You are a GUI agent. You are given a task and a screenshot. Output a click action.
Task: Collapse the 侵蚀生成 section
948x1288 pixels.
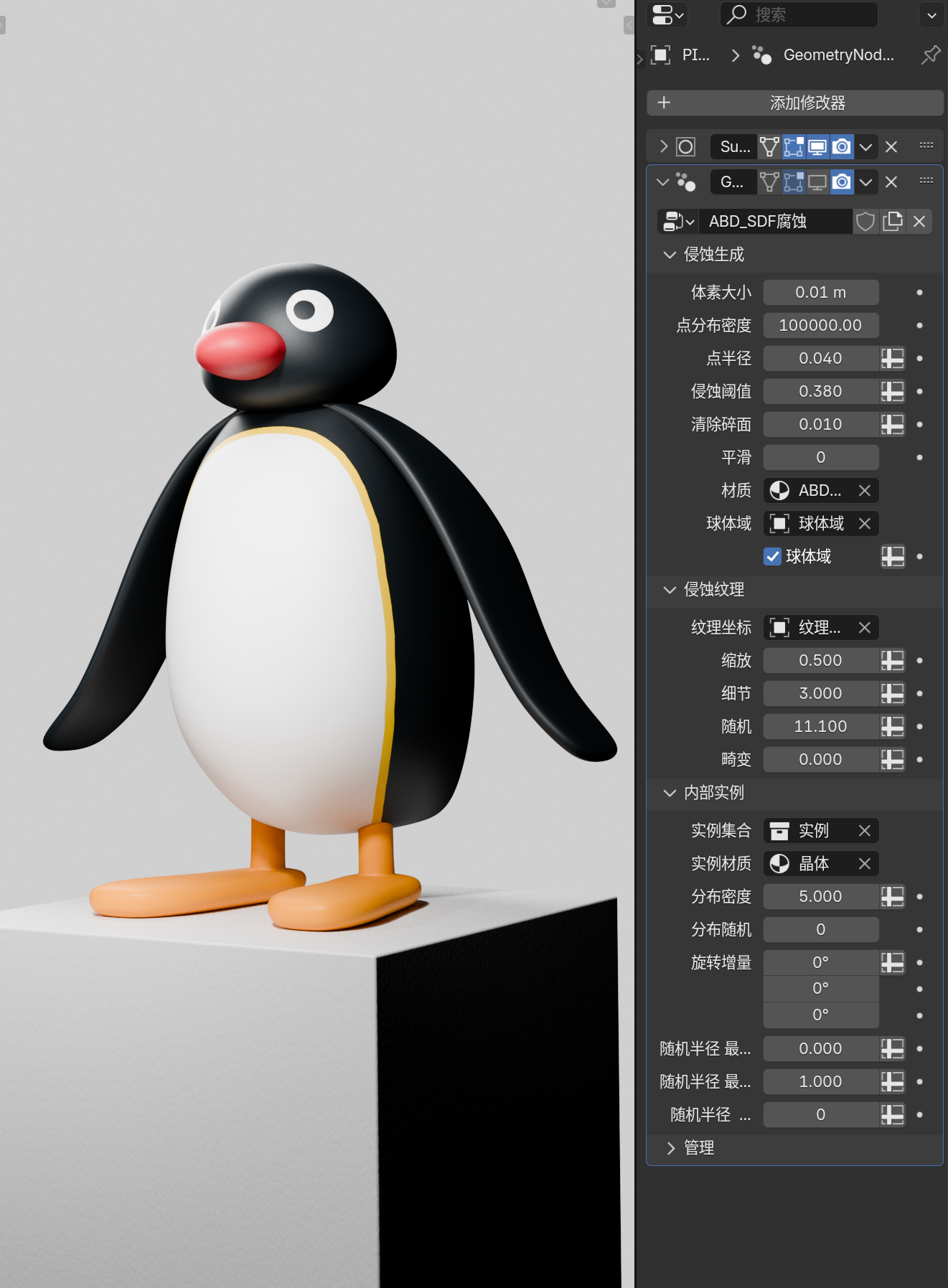tap(670, 255)
